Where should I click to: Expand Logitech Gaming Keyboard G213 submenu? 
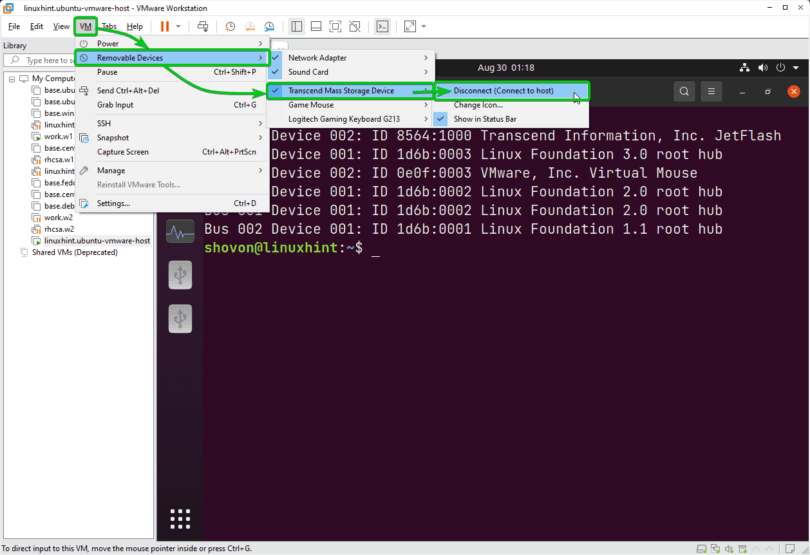351,119
